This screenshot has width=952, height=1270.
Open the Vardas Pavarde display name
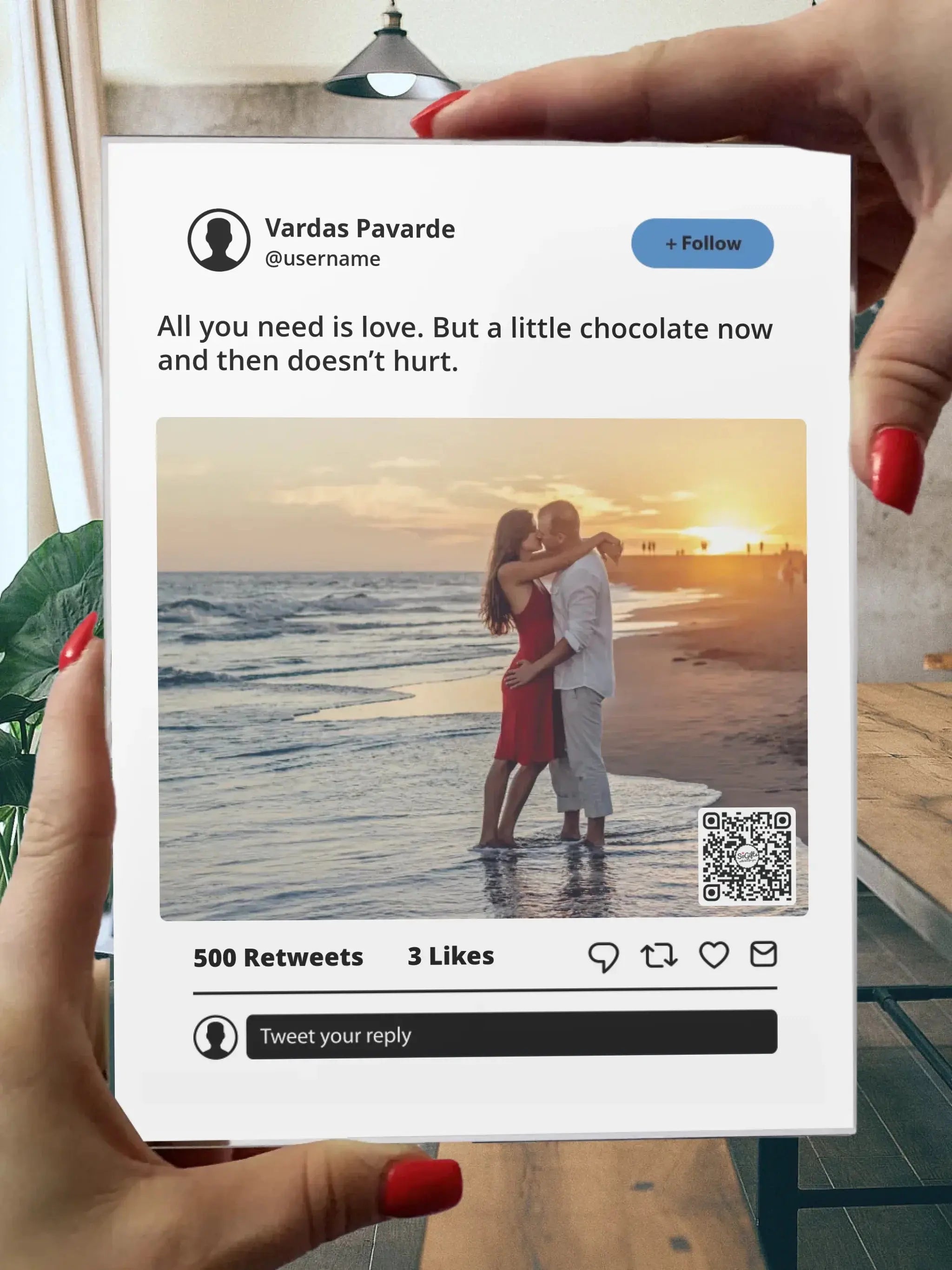click(x=360, y=228)
